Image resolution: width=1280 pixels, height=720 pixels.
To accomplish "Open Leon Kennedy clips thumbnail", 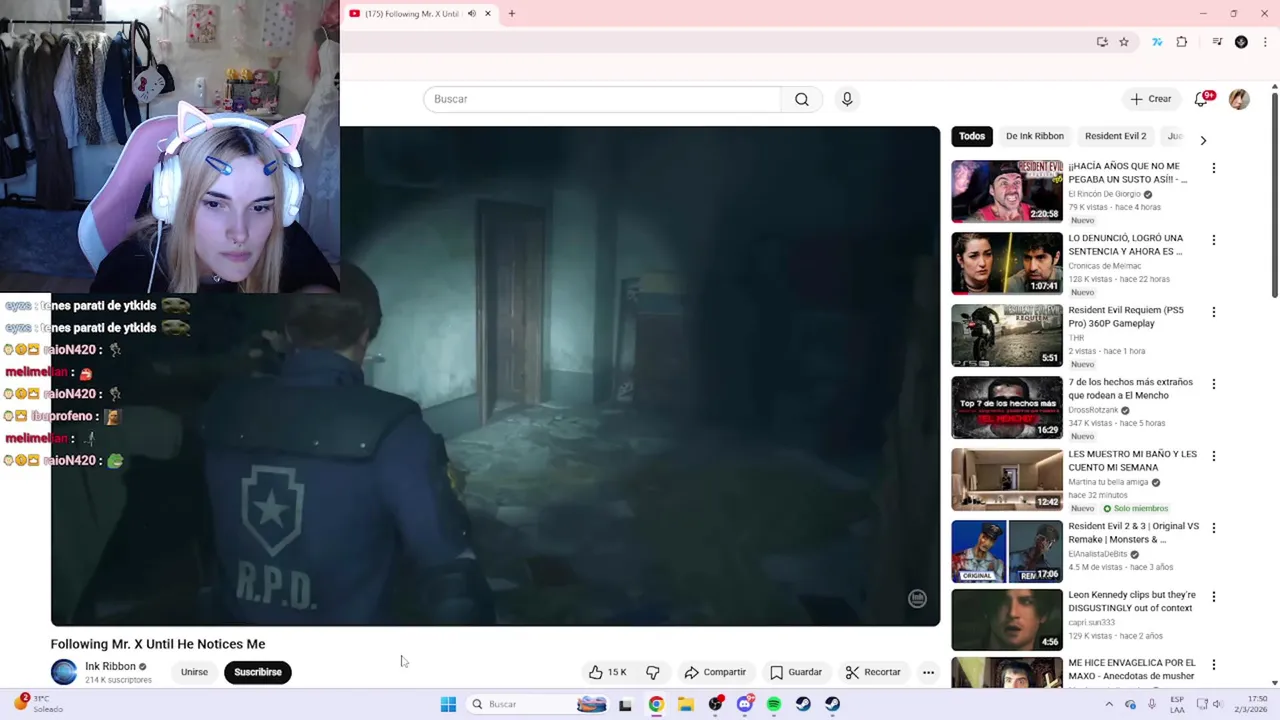I will point(1007,620).
